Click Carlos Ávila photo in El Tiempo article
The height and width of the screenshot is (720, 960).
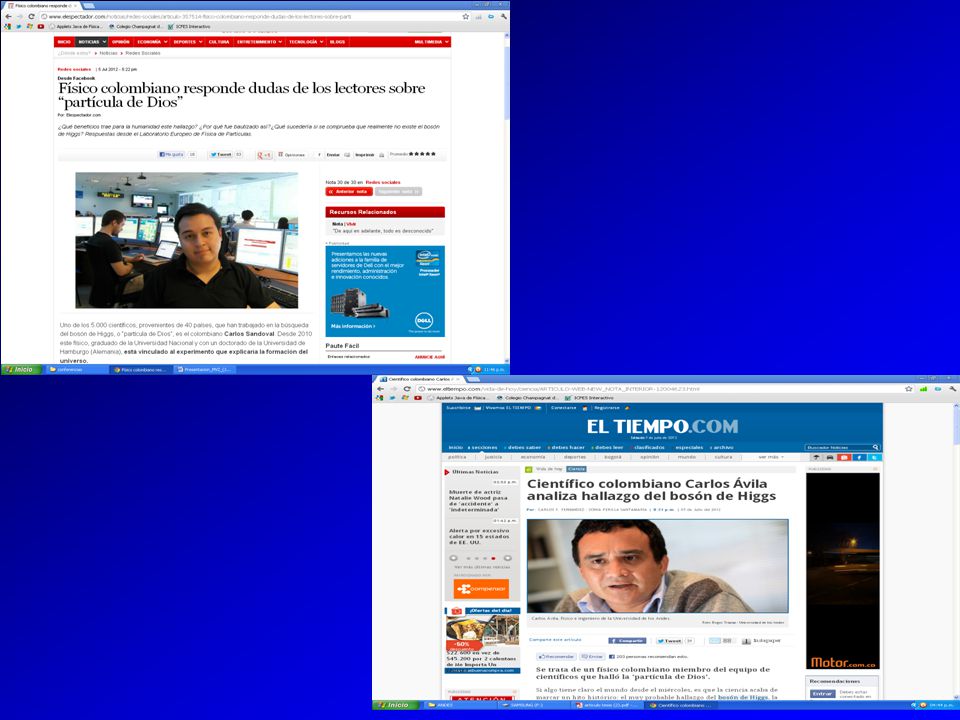tap(658, 566)
